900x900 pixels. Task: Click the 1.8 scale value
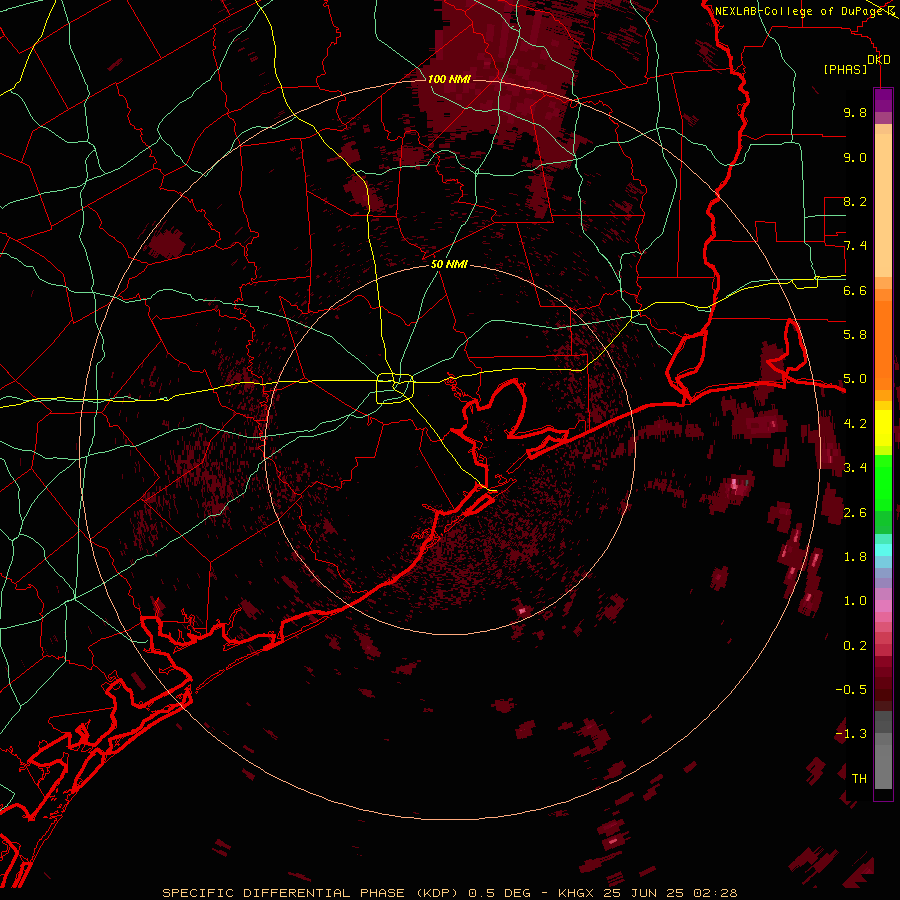coord(855,557)
